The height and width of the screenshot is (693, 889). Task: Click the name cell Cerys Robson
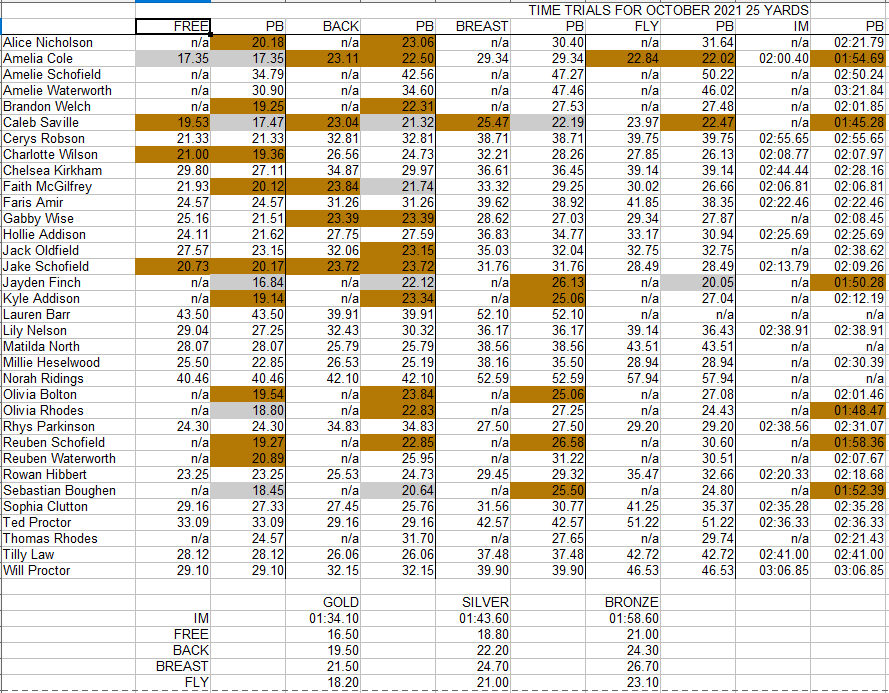68,138
